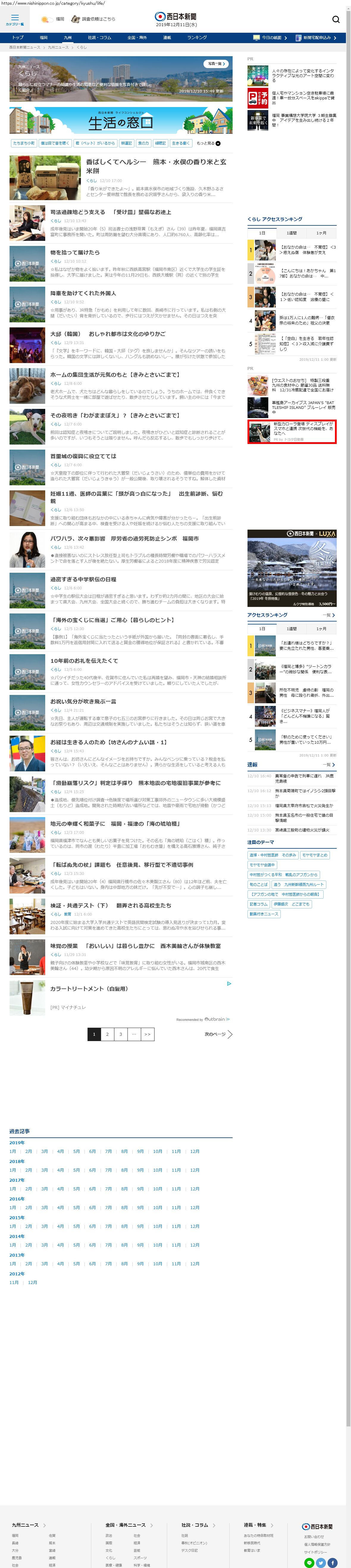Screen dimensions: 351x1568
Task: Open page 2 in pagination
Action: click(107, 1034)
